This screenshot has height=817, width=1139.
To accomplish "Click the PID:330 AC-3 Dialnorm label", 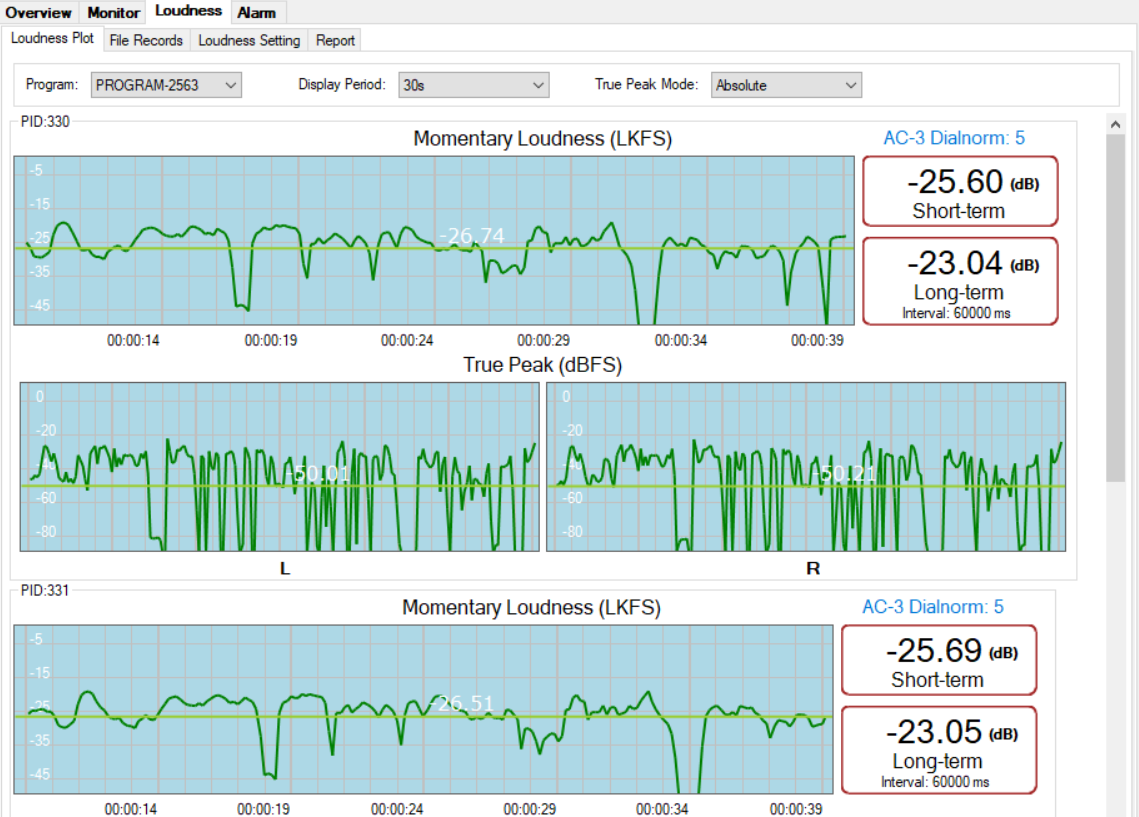I will pyautogui.click(x=954, y=139).
